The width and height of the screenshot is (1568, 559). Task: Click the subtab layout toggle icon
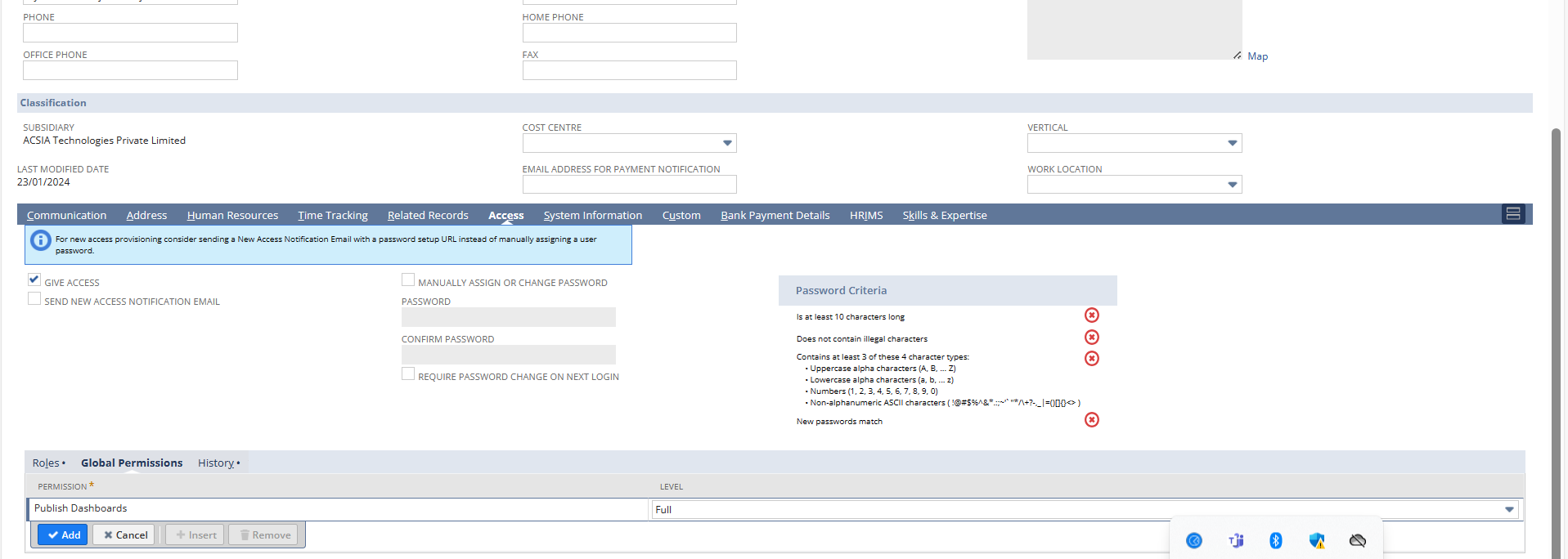click(1512, 214)
